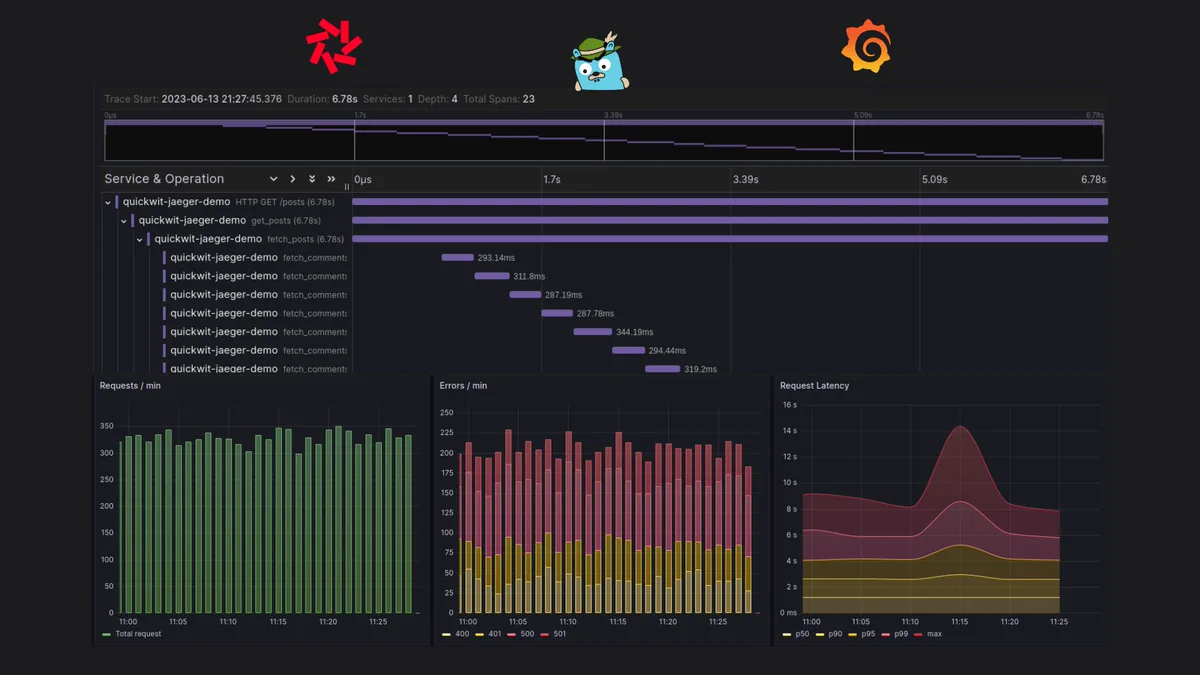
Task: Click the column divider handle beside 0μs
Action: coord(347,186)
